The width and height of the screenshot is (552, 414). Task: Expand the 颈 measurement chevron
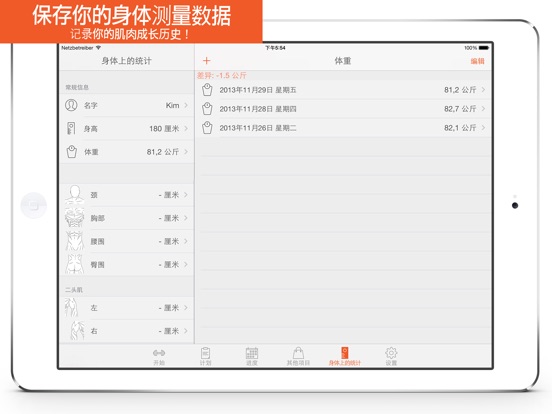(x=186, y=195)
